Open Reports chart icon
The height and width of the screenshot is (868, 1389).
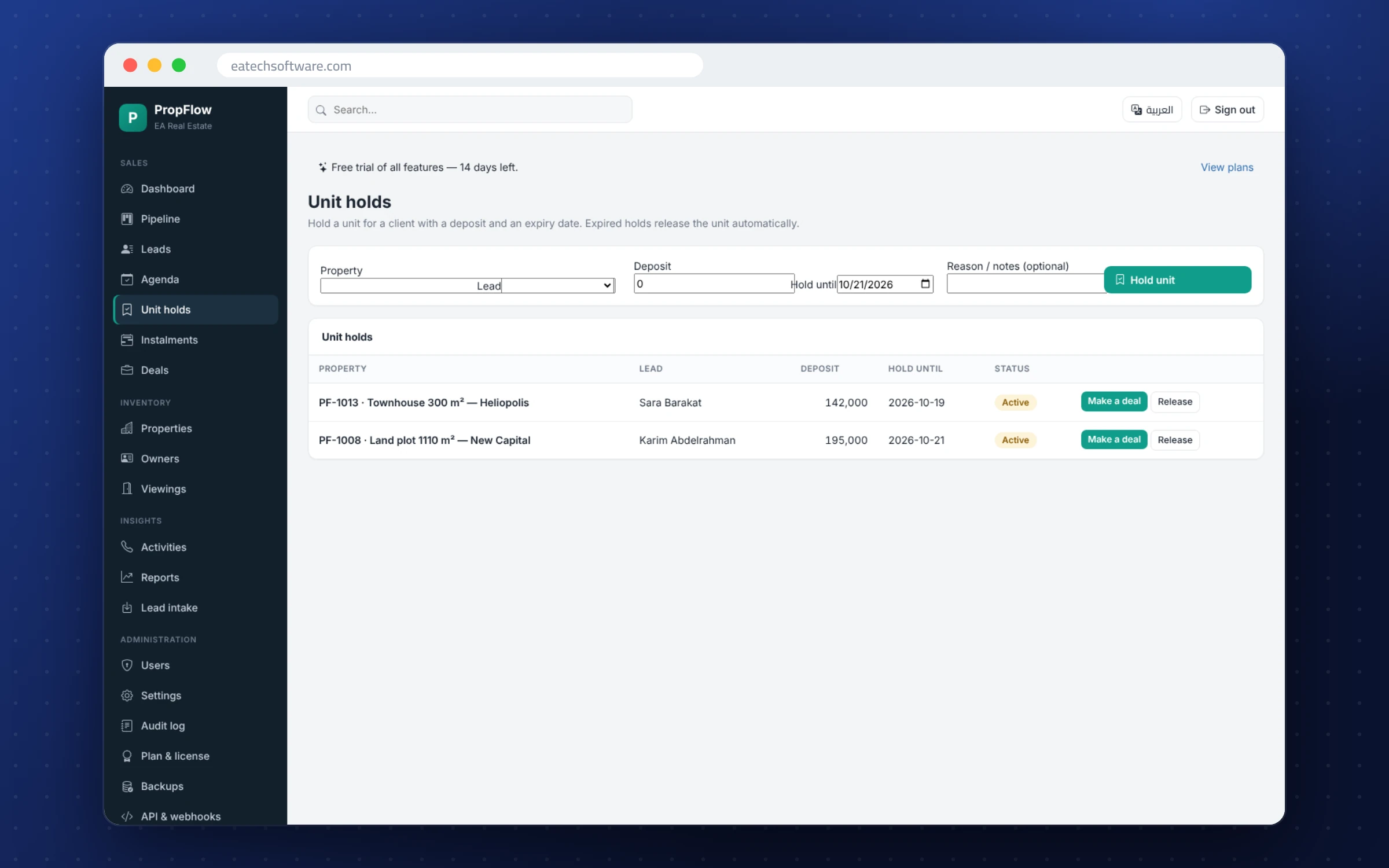point(127,577)
